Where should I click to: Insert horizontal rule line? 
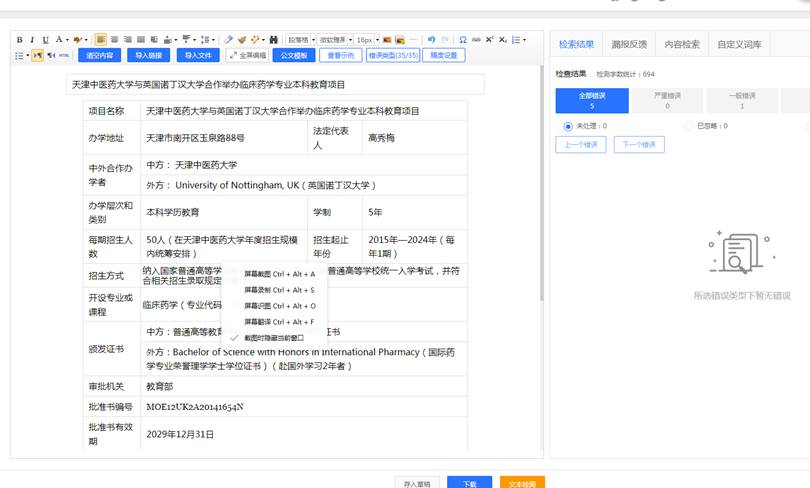[414, 39]
